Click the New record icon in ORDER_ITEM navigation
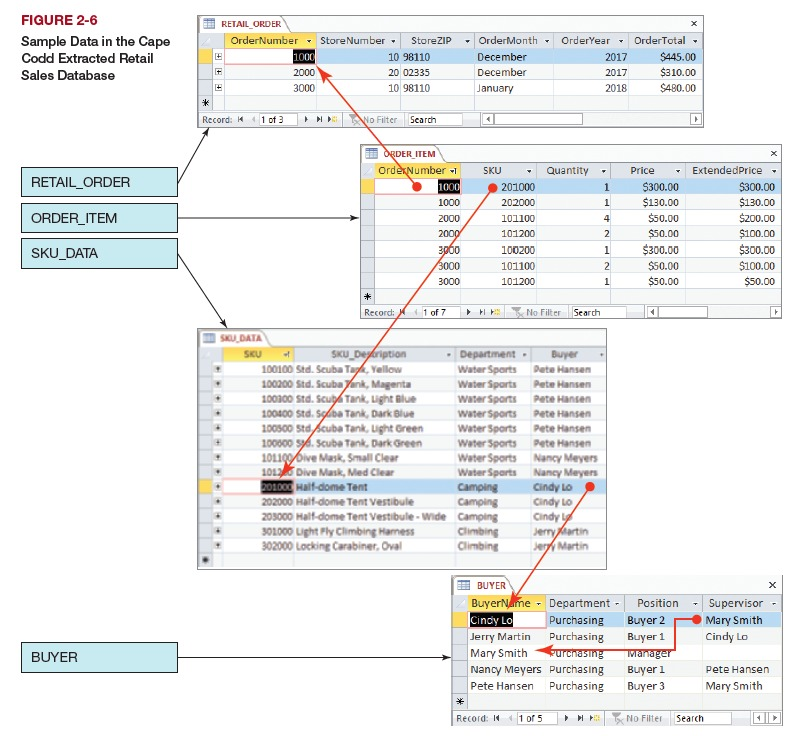This screenshot has height=736, width=812. pos(494,311)
